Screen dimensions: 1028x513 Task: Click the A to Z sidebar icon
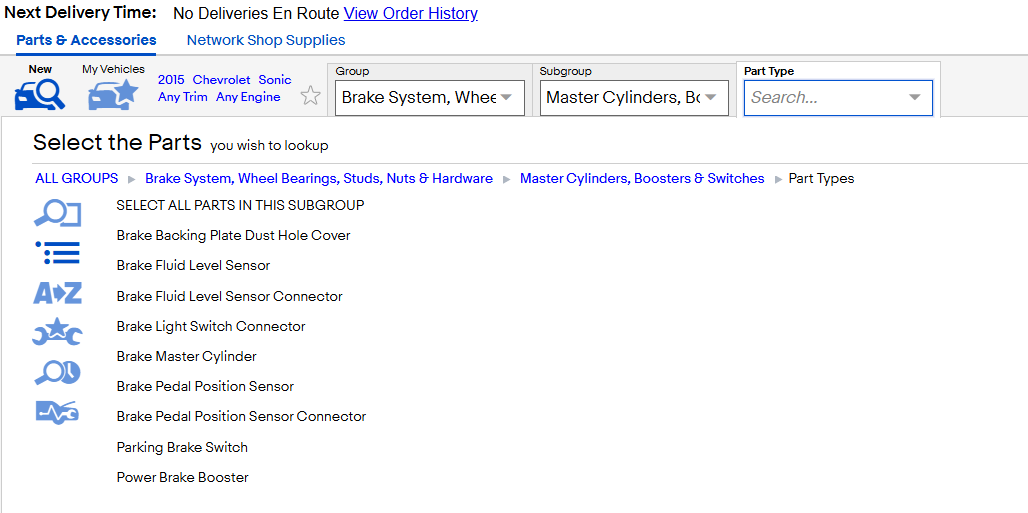pyautogui.click(x=58, y=293)
